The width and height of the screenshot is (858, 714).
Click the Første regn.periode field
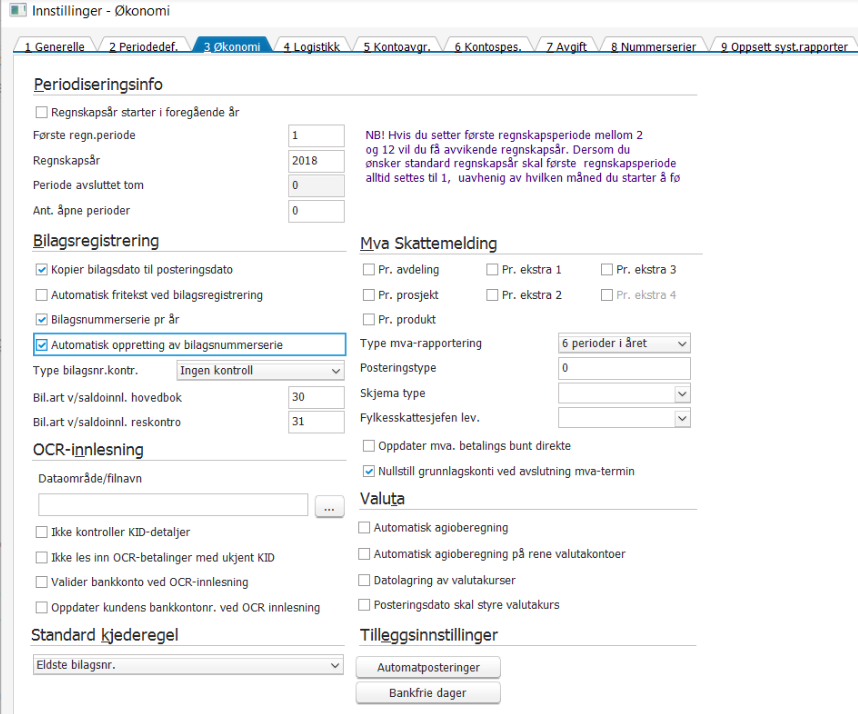point(316,135)
